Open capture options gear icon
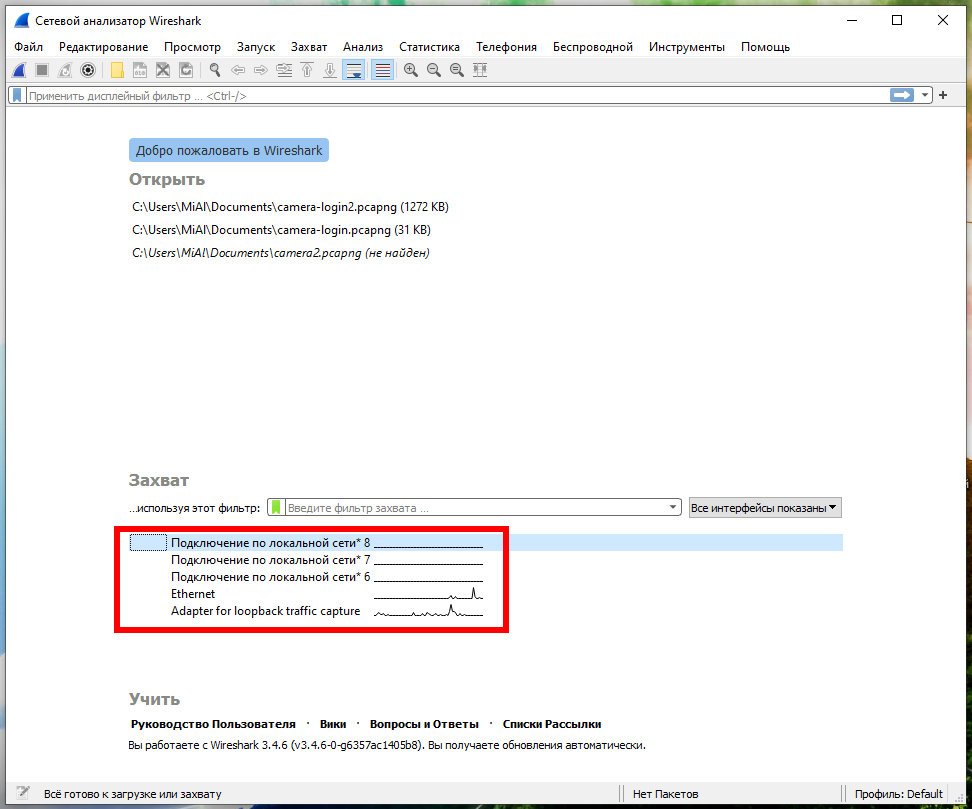Viewport: 972px width, 809px height. pyautogui.click(x=88, y=70)
